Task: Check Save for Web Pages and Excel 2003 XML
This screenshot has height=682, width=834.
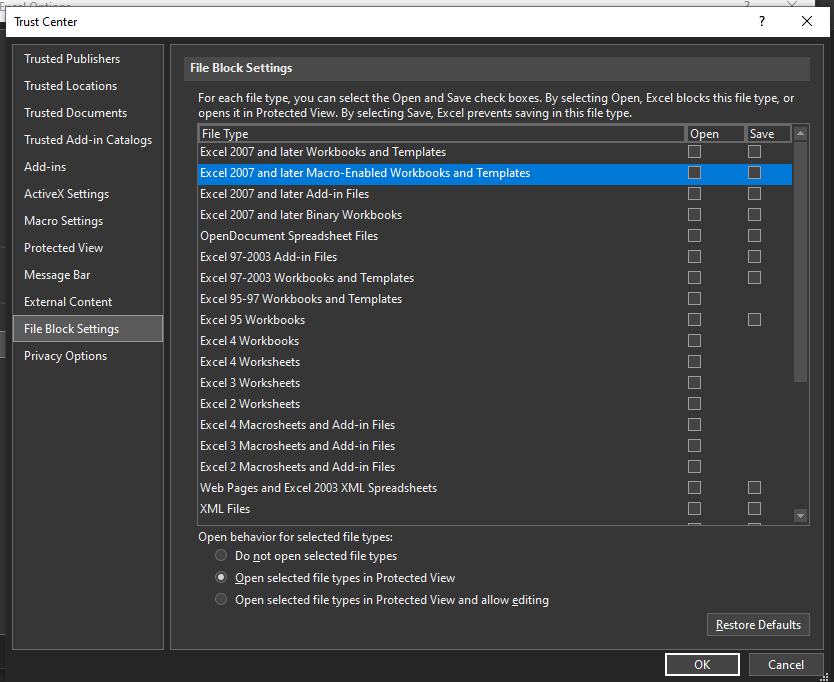Action: (754, 488)
